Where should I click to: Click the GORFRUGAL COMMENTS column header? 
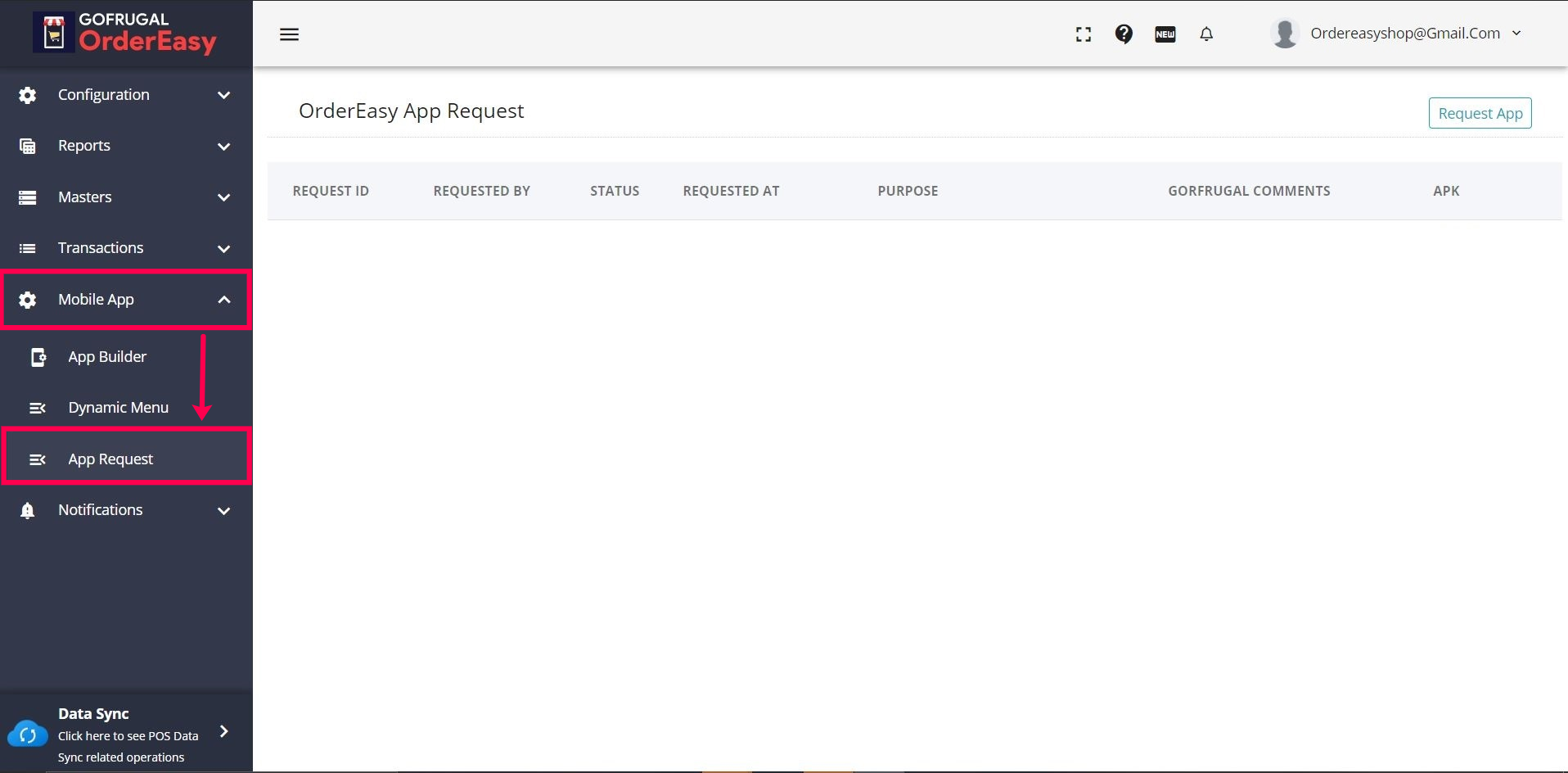[x=1249, y=191]
